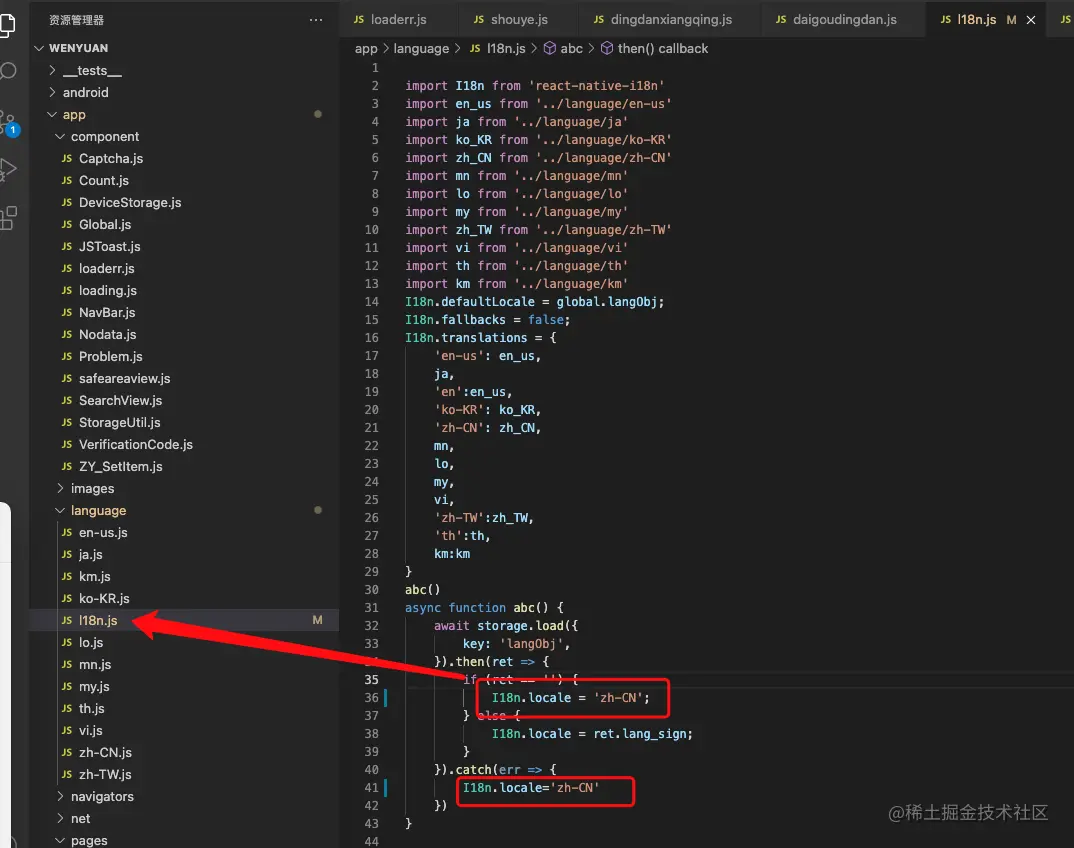
Task: Click 'language' in the breadcrumb
Action: tap(421, 49)
